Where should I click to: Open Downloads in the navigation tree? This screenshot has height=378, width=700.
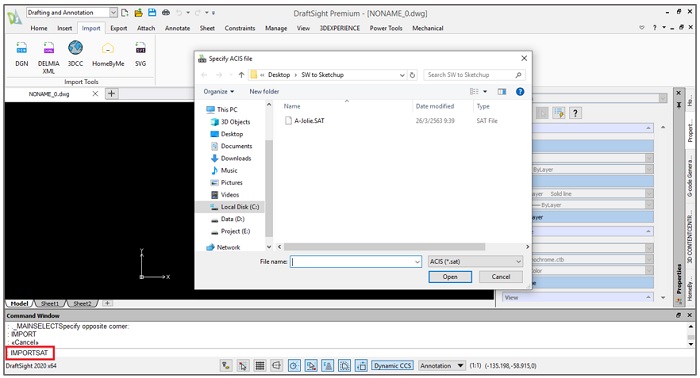coord(236,158)
